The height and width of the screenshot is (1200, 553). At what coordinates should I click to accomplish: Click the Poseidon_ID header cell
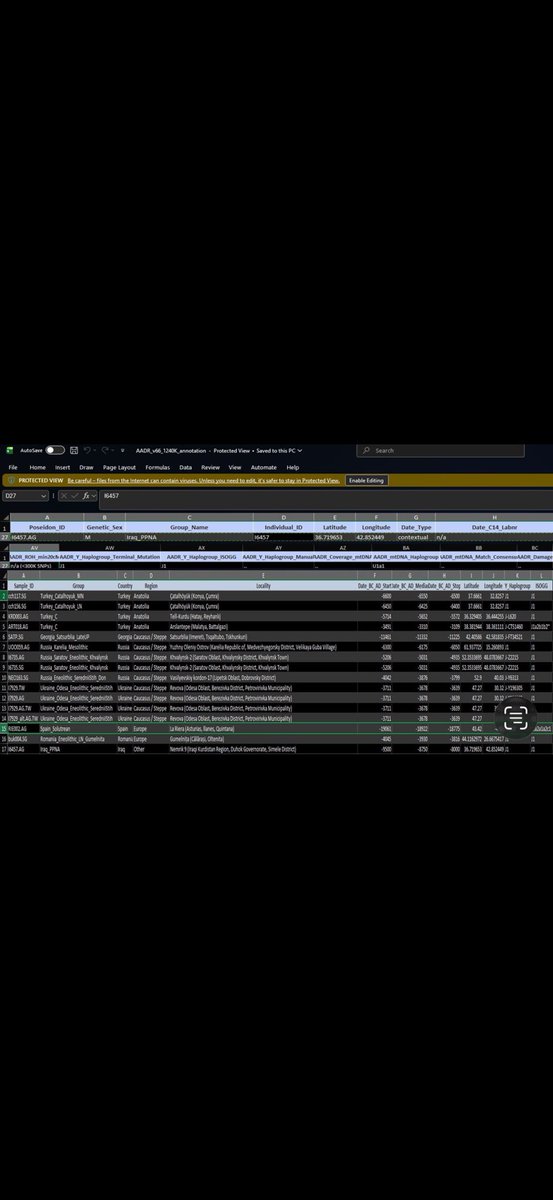coord(47,526)
